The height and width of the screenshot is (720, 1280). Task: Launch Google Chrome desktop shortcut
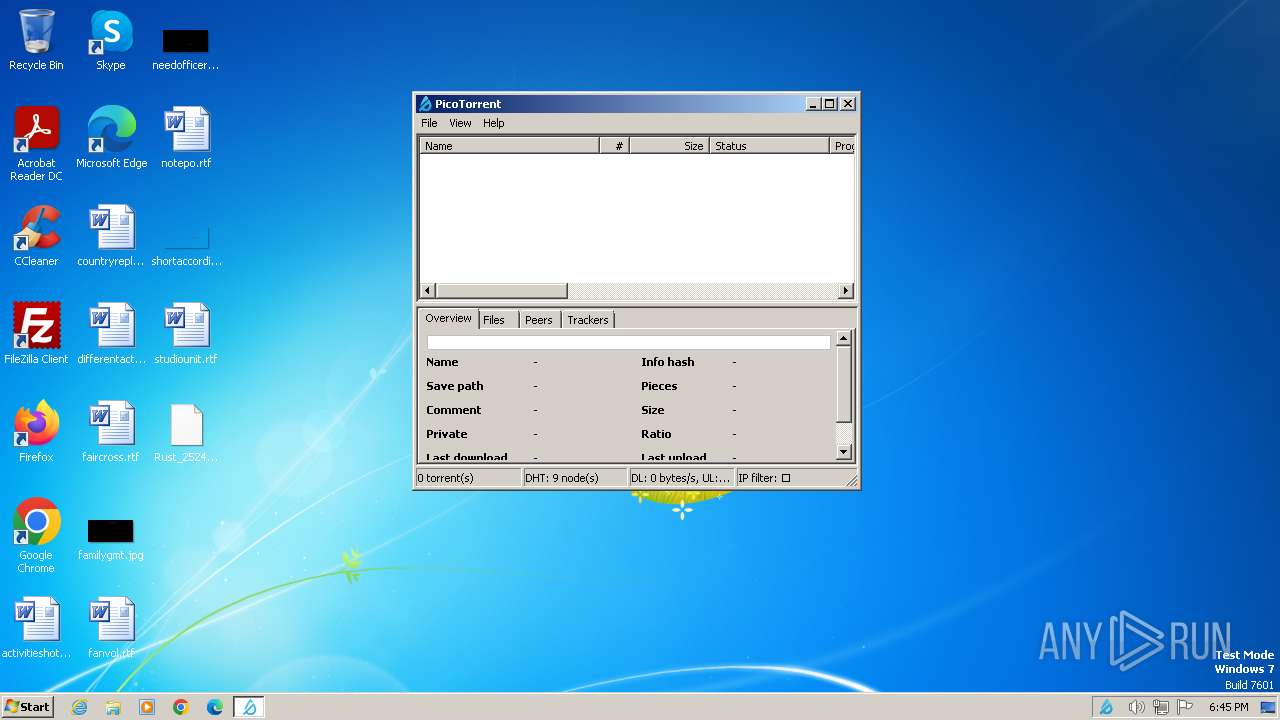click(x=36, y=536)
